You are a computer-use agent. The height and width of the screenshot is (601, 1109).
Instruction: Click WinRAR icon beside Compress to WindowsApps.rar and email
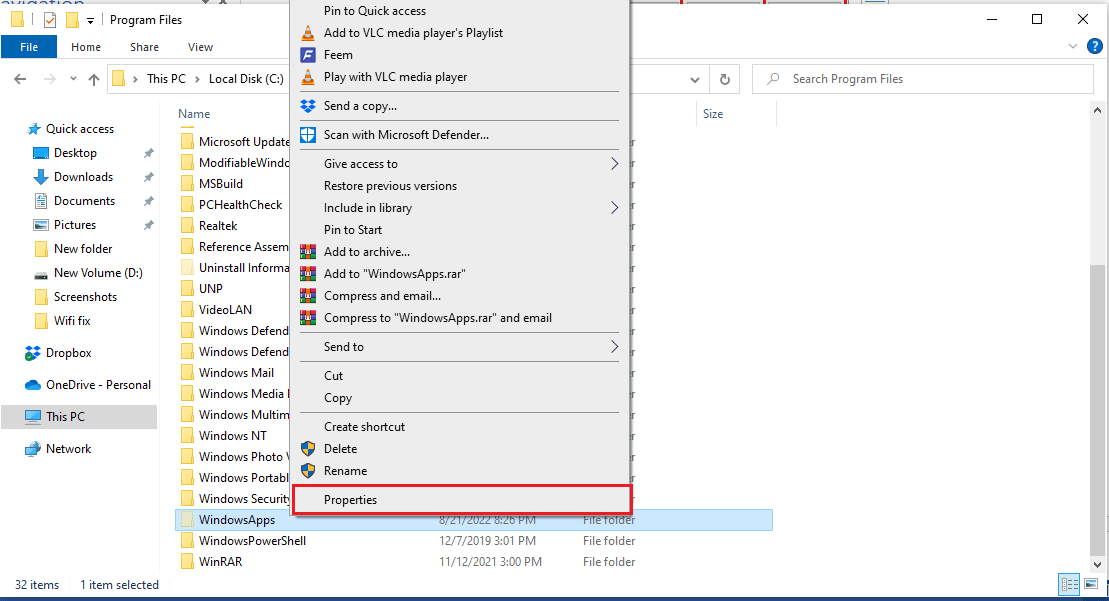[308, 317]
